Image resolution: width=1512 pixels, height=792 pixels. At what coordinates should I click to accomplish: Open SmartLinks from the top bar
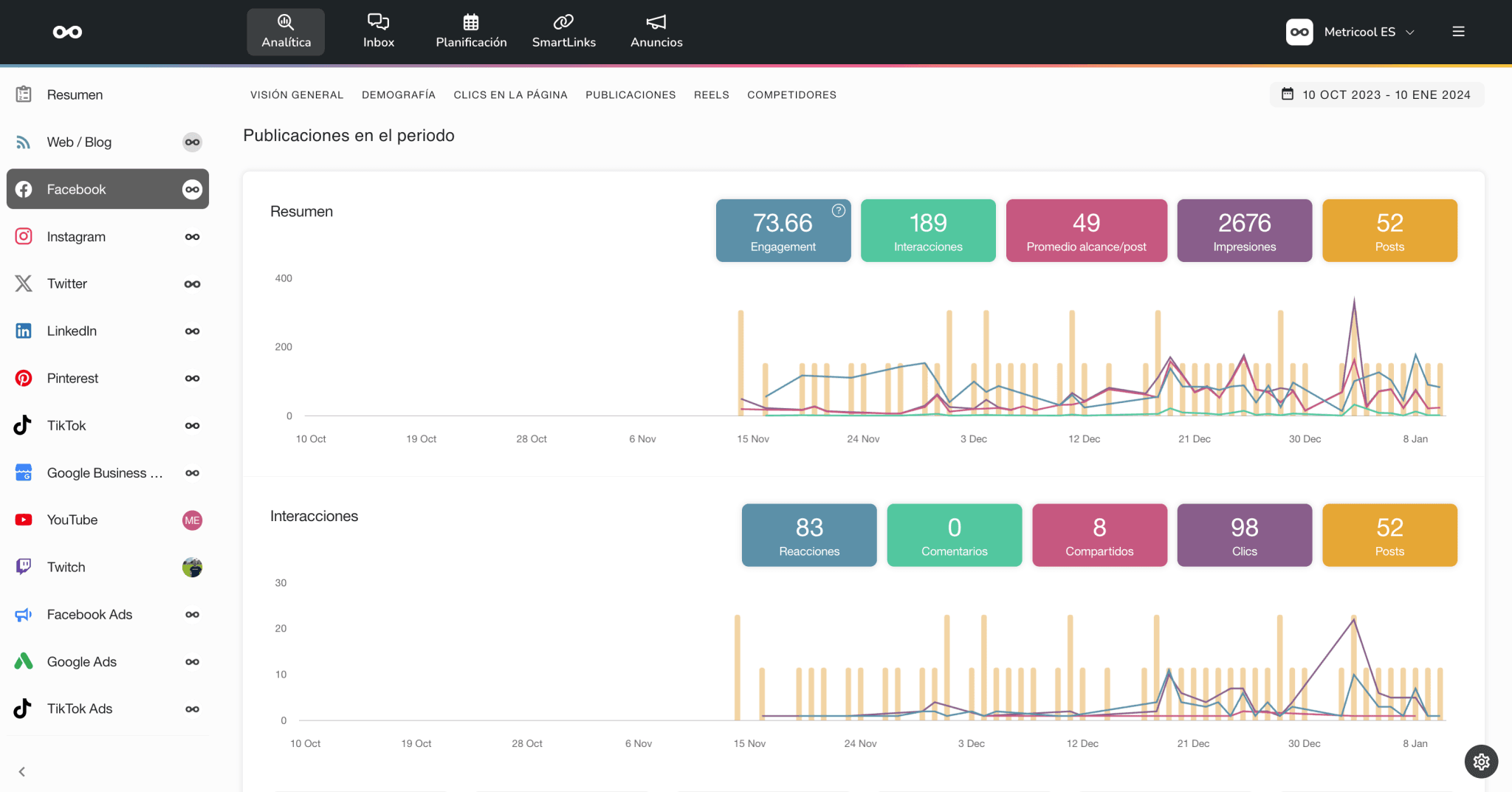(x=563, y=32)
